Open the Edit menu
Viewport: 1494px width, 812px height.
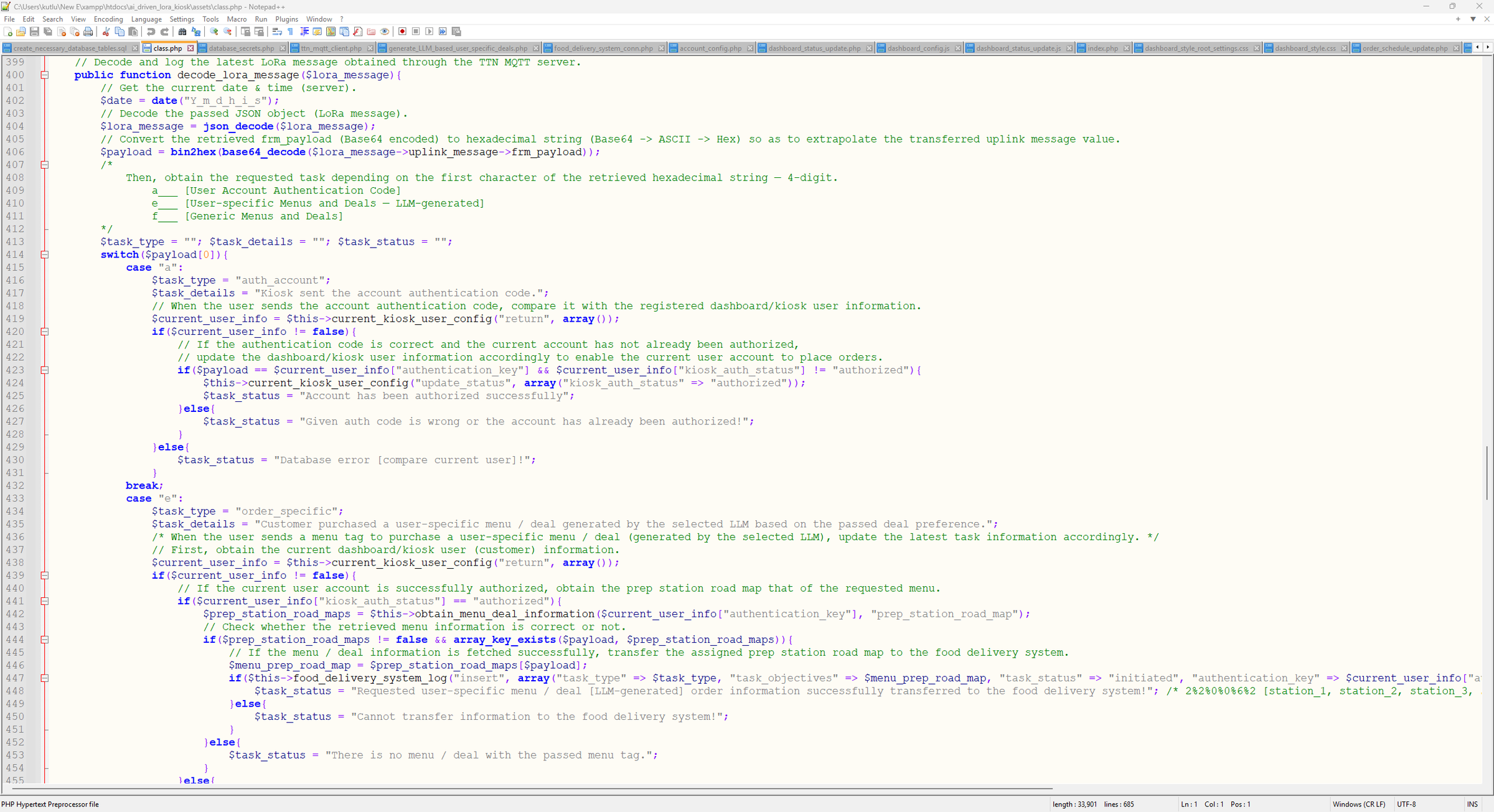[29, 19]
